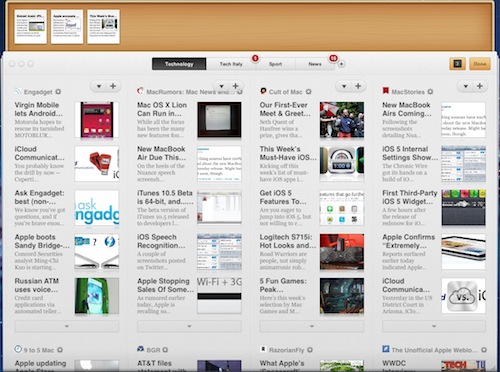The height and width of the screenshot is (372, 500).
Task: Open the dropdown arrow above Engadget column
Action: tap(99, 86)
